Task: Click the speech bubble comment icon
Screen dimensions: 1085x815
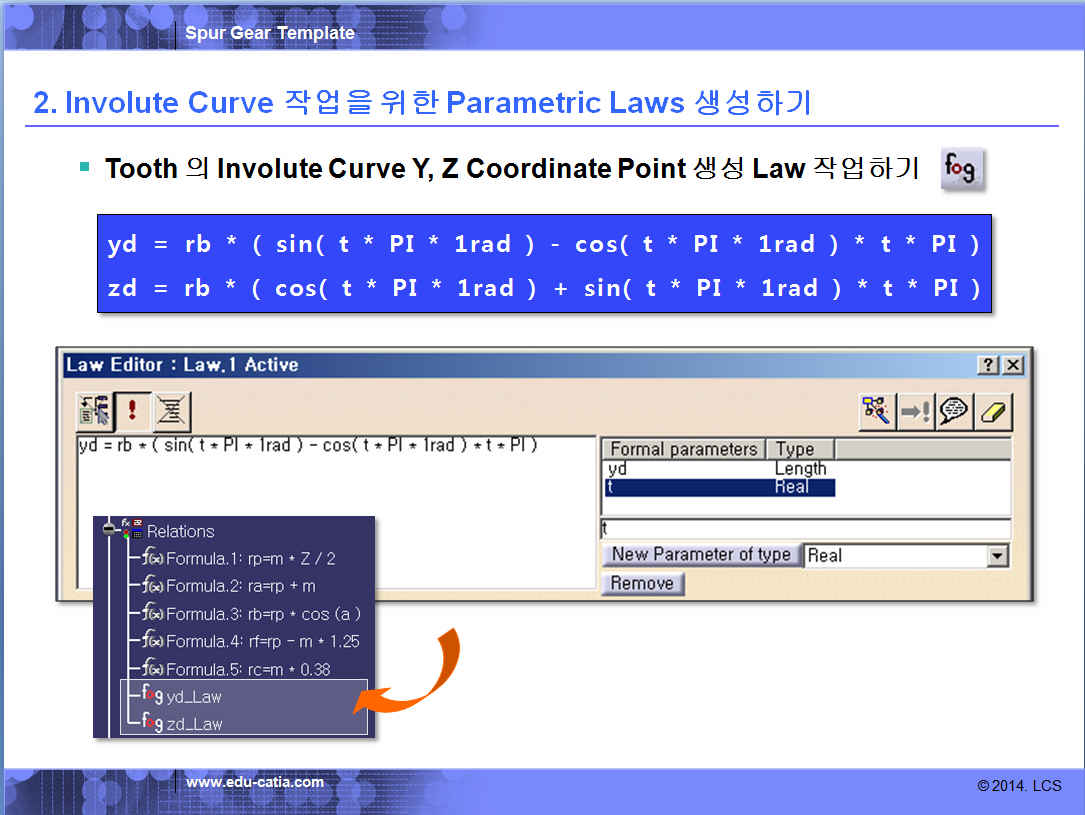Action: (x=954, y=411)
